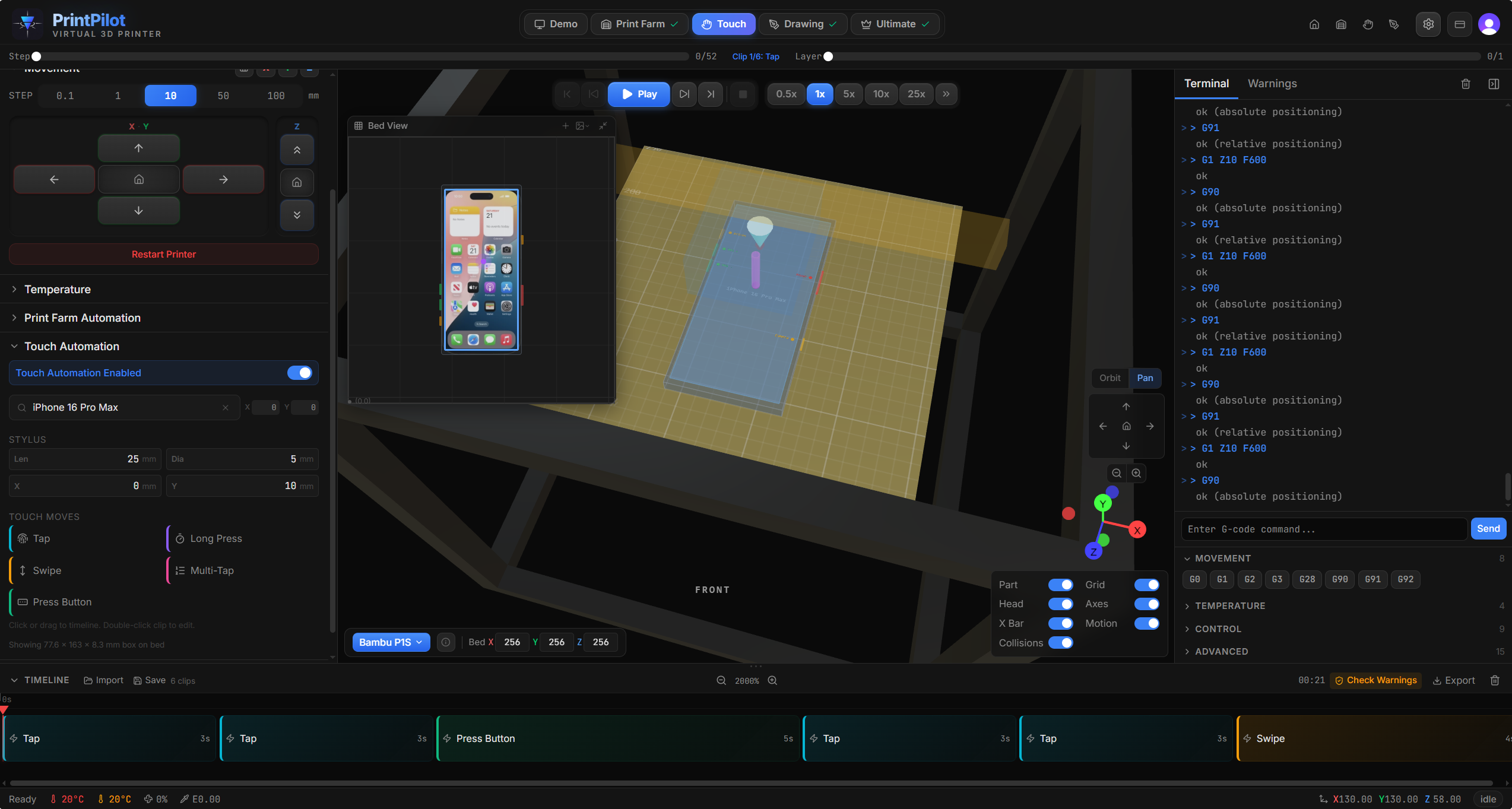
Task: Expand the Temperature section
Action: 57,289
